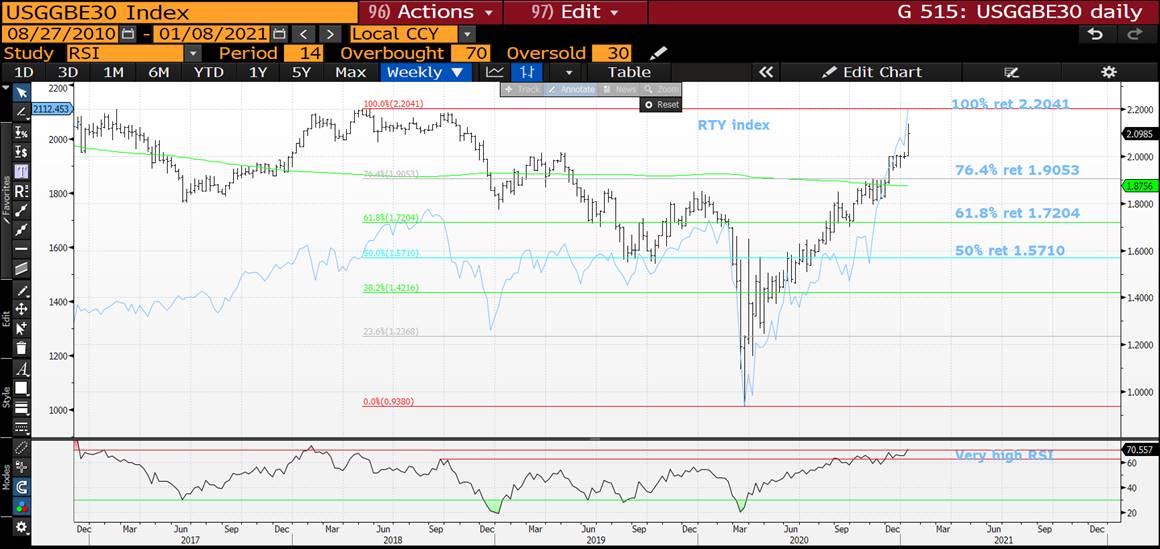The width and height of the screenshot is (1160, 549).
Task: Select the arrow pointer tool
Action: pos(21,92)
